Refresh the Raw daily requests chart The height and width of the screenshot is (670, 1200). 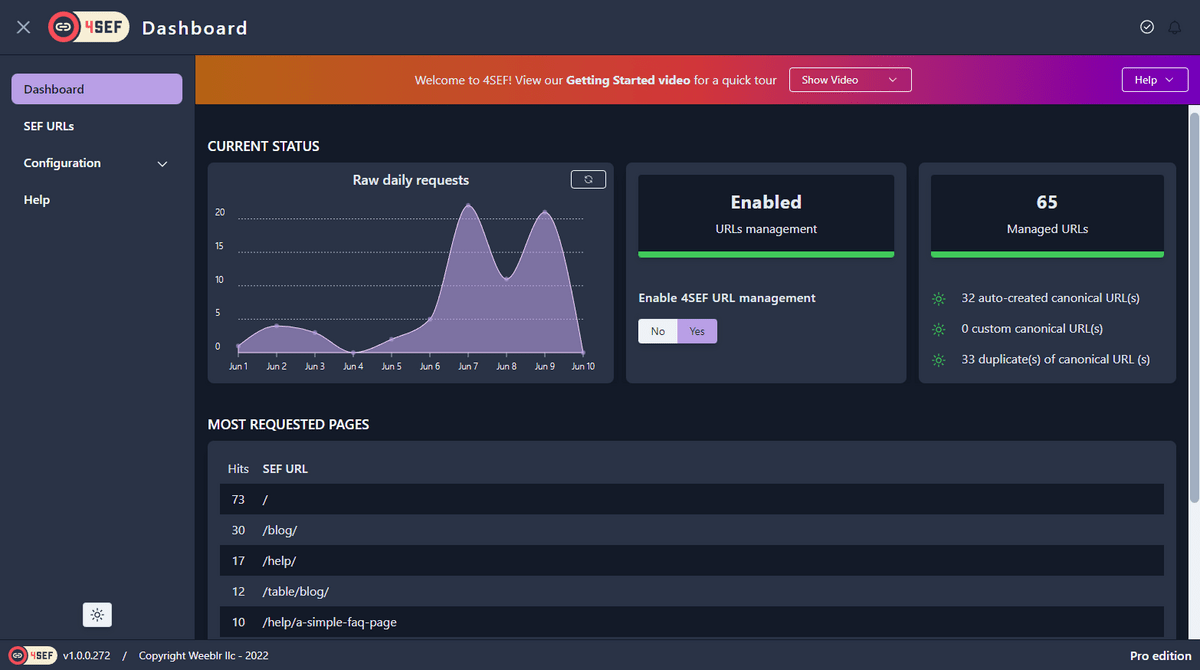(x=588, y=179)
